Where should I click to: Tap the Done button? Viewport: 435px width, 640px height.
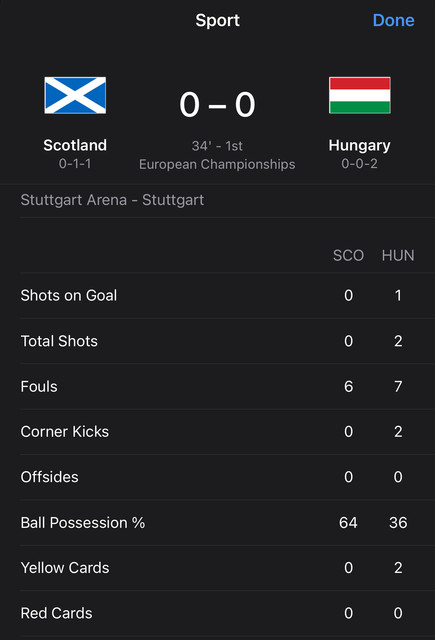(393, 20)
